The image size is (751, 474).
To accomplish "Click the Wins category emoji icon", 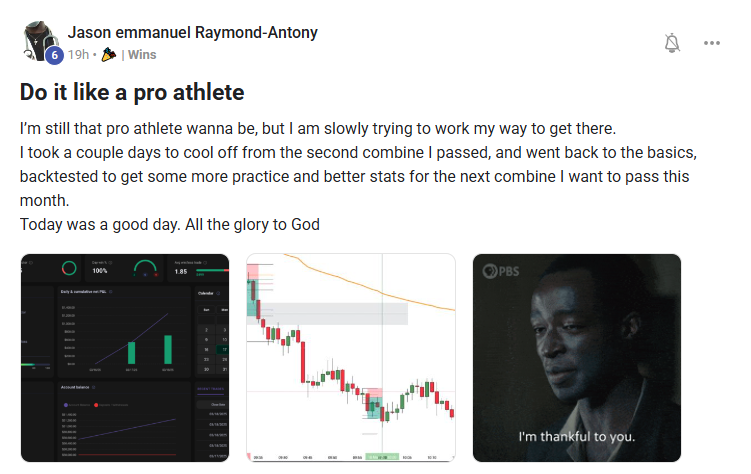I will (x=110, y=55).
